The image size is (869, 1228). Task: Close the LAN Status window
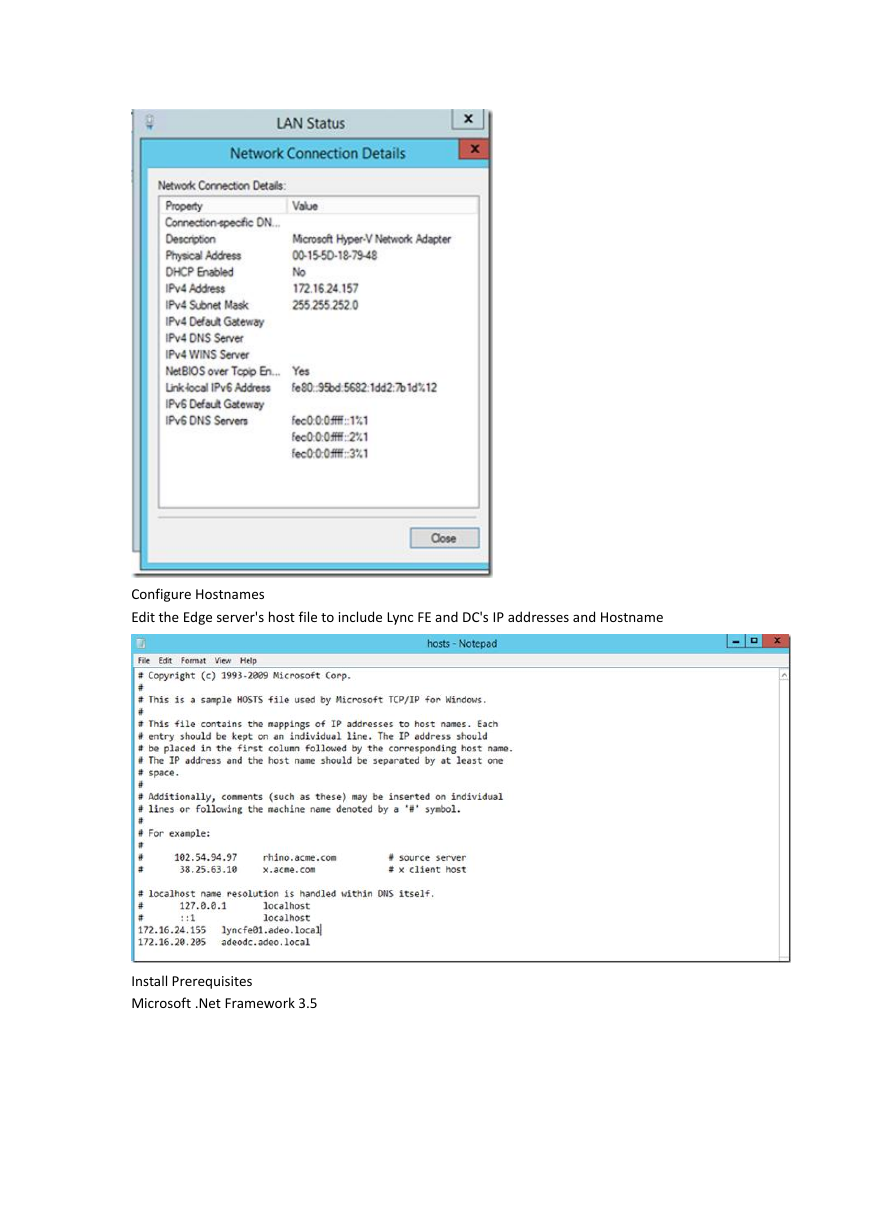point(467,119)
